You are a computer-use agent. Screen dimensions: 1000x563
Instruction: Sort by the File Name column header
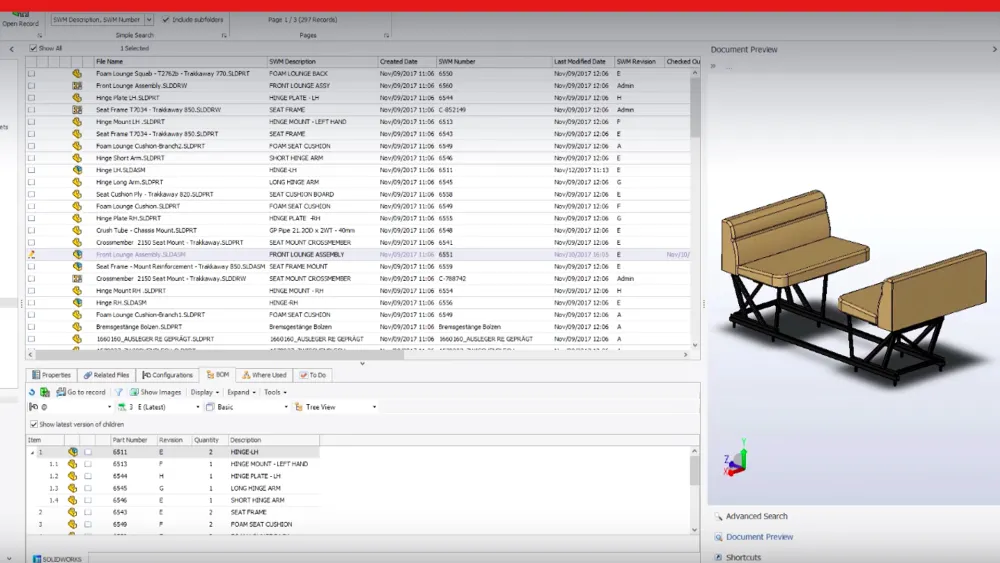180,62
